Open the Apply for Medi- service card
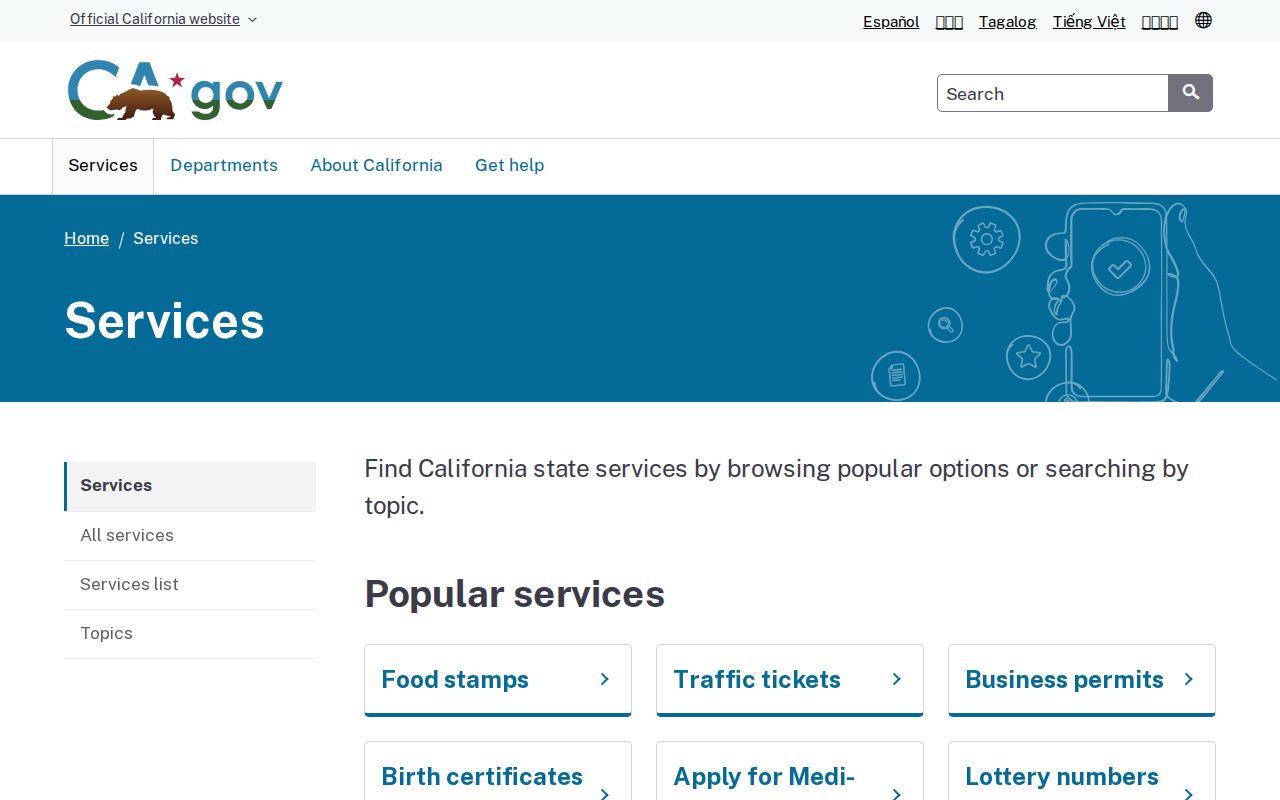The height and width of the screenshot is (800, 1280). click(790, 771)
